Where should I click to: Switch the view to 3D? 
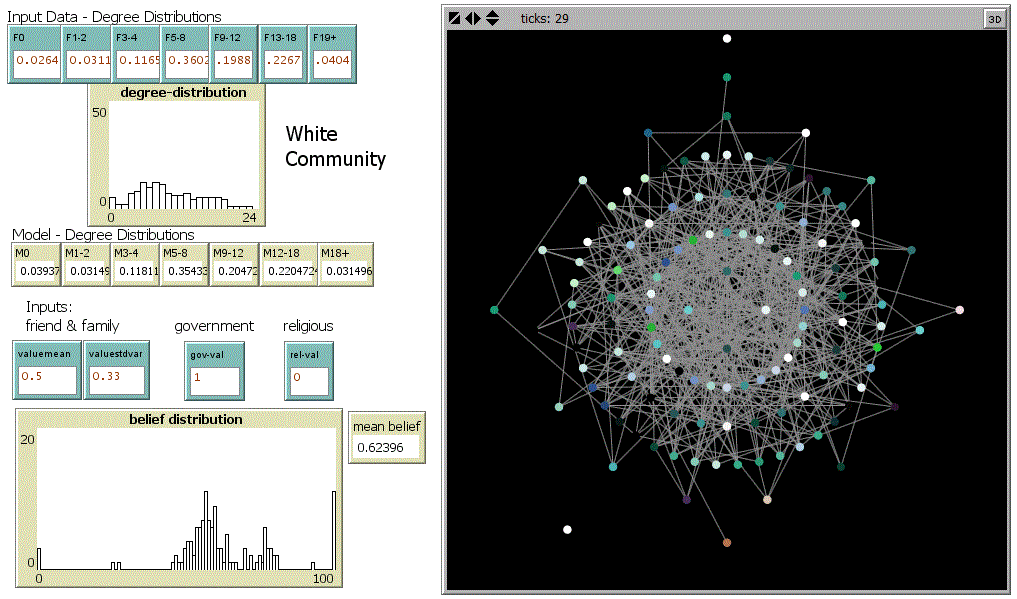(x=993, y=18)
